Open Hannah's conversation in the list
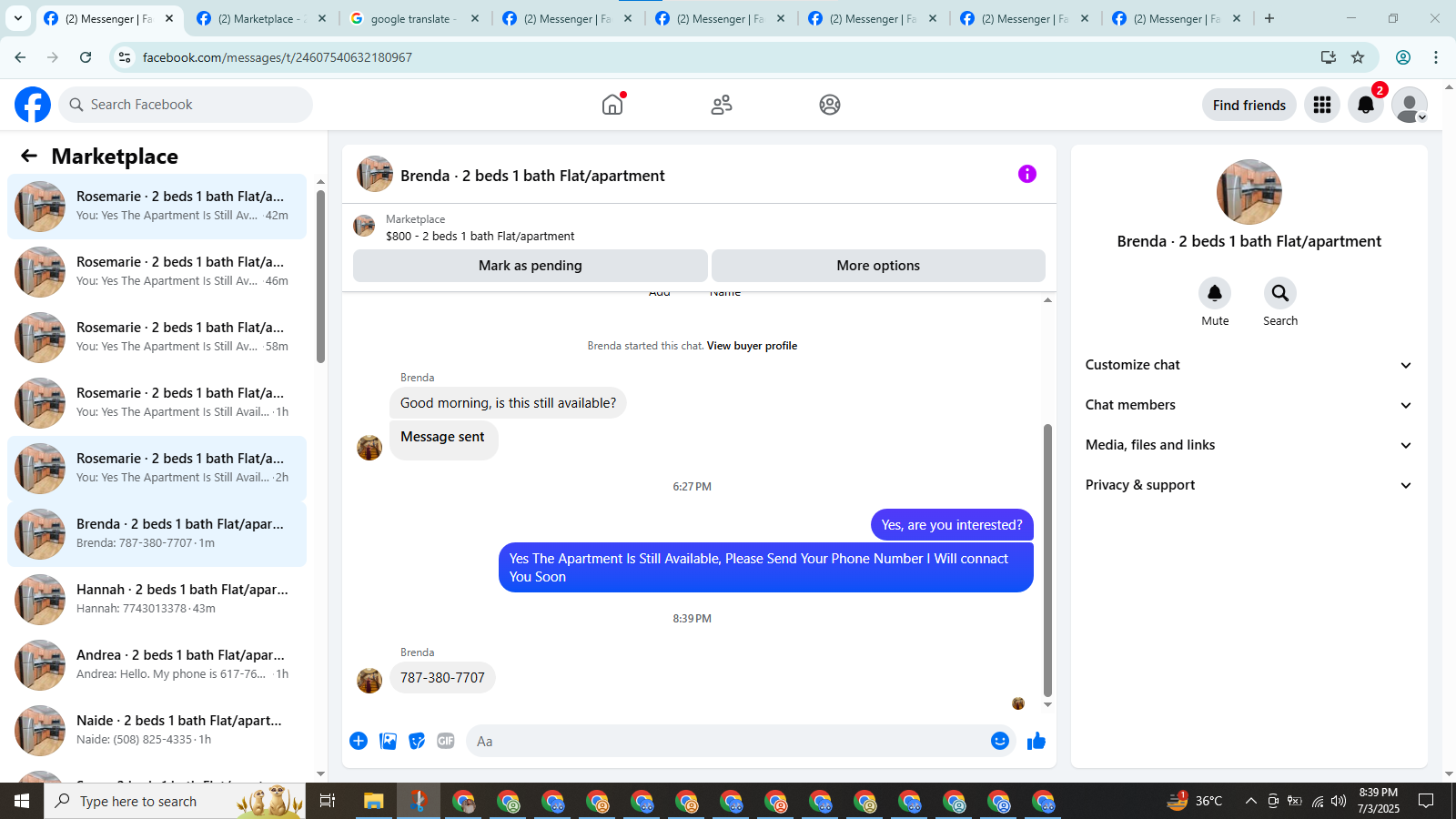 157,600
